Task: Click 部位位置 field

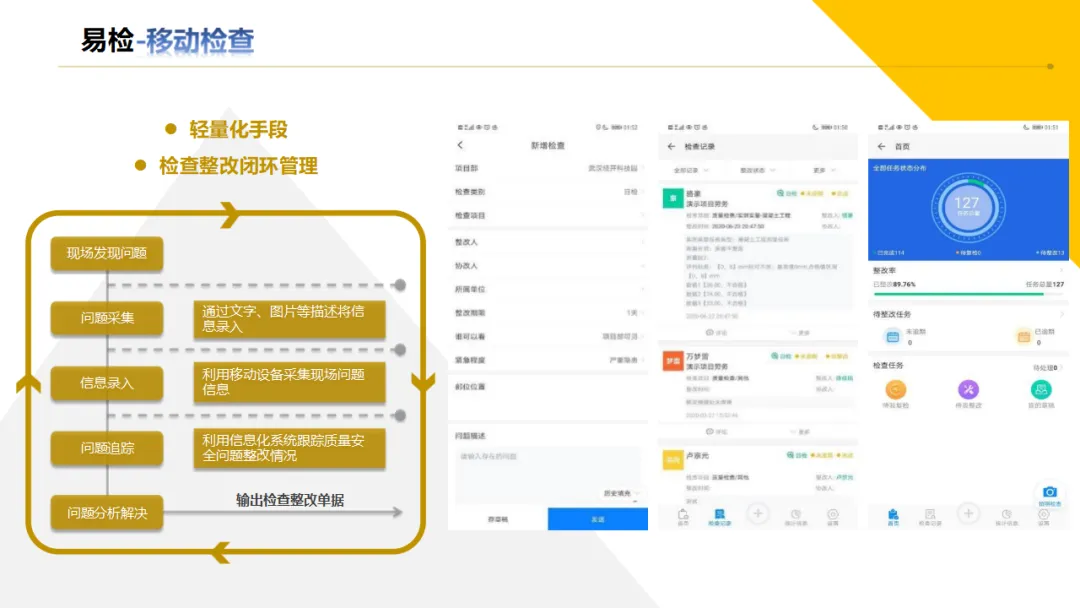Action: click(x=548, y=398)
